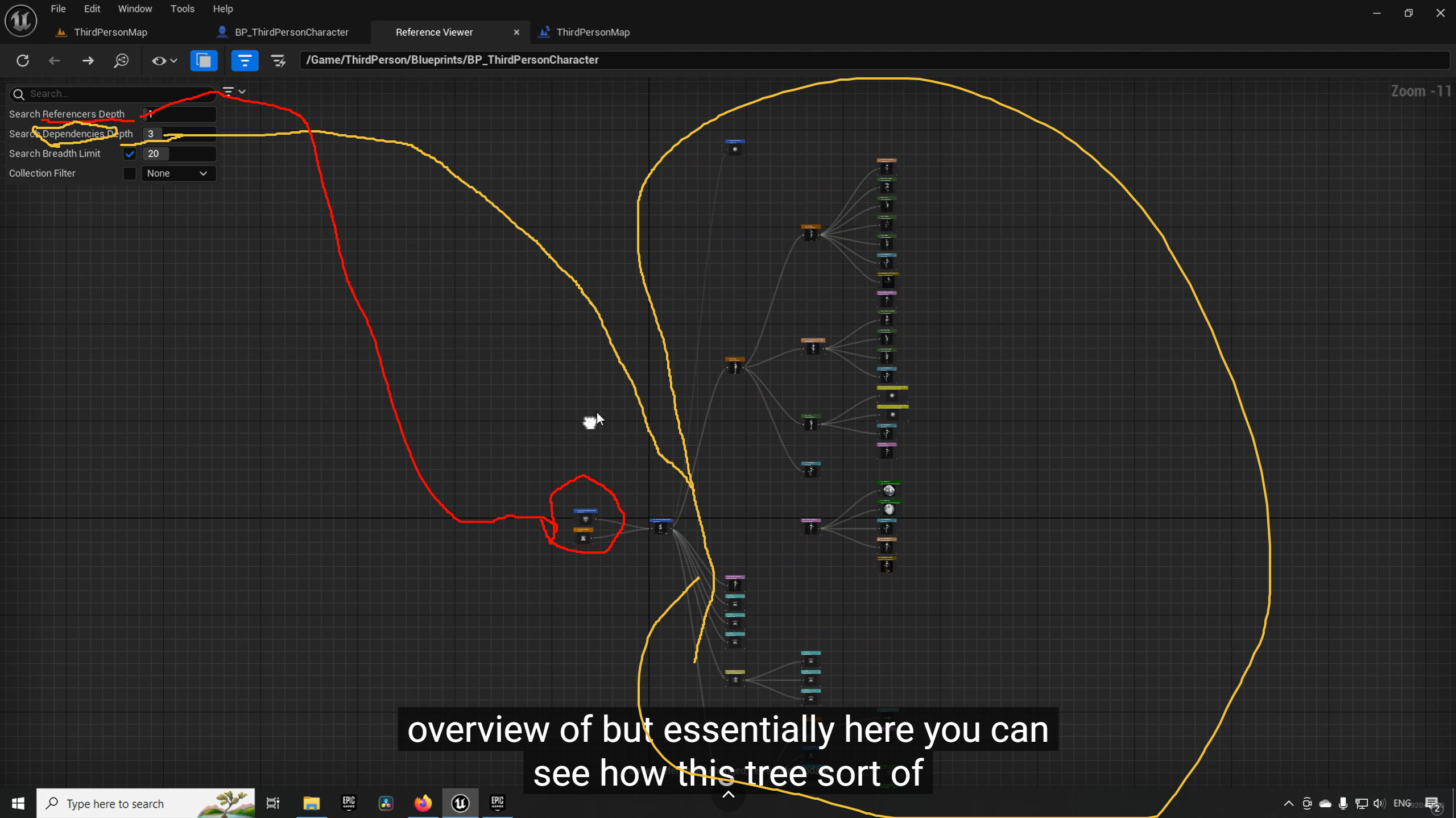Toggle the blue duplicate view icon
Viewport: 1456px width, 818px height.
(204, 60)
